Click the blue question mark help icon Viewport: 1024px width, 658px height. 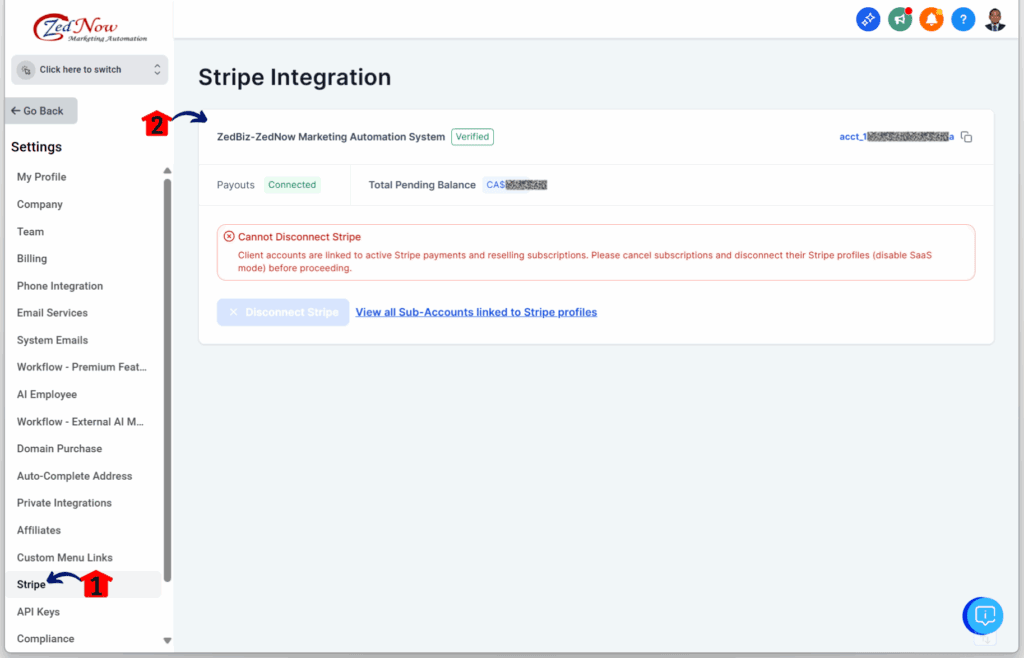click(x=963, y=20)
